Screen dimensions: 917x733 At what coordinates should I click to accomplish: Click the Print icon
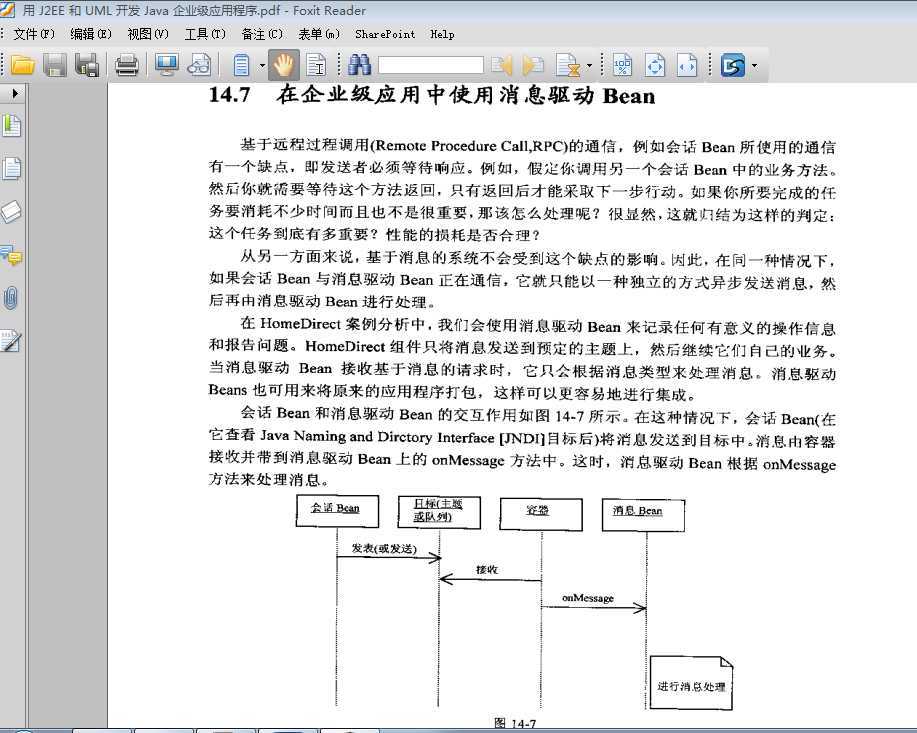(126, 65)
